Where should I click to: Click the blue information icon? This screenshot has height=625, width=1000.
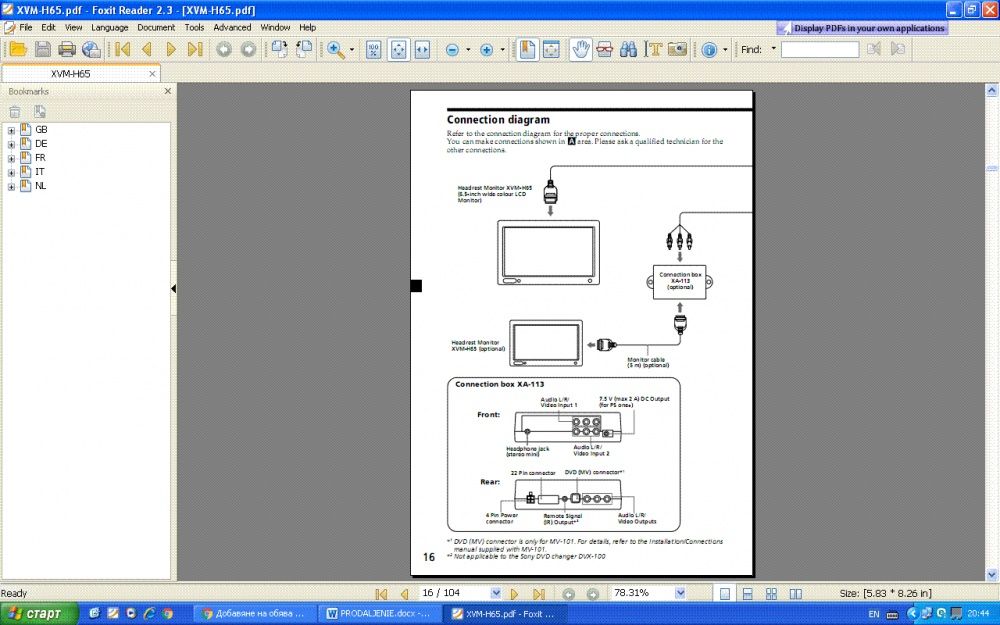click(709, 50)
